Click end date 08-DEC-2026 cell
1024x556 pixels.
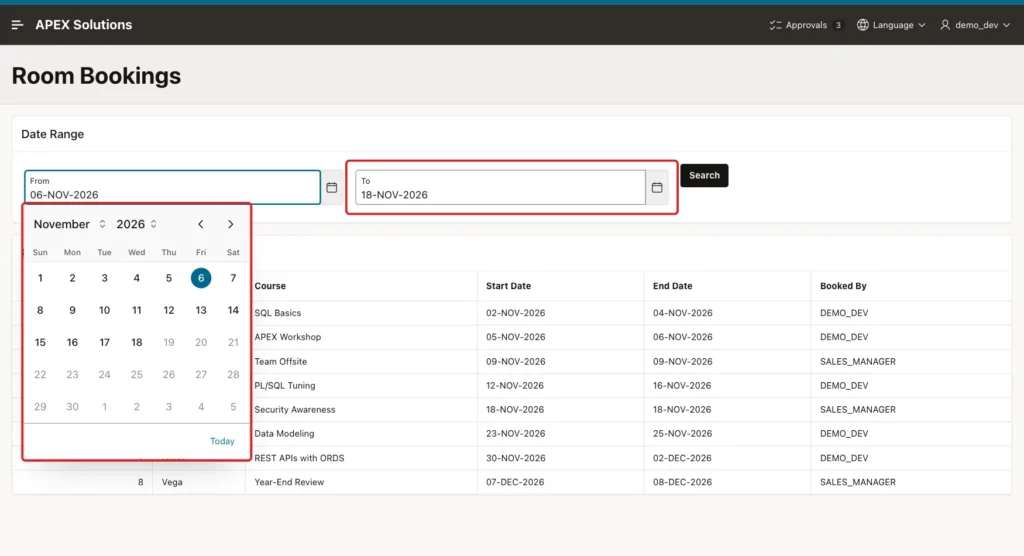[x=728, y=482]
